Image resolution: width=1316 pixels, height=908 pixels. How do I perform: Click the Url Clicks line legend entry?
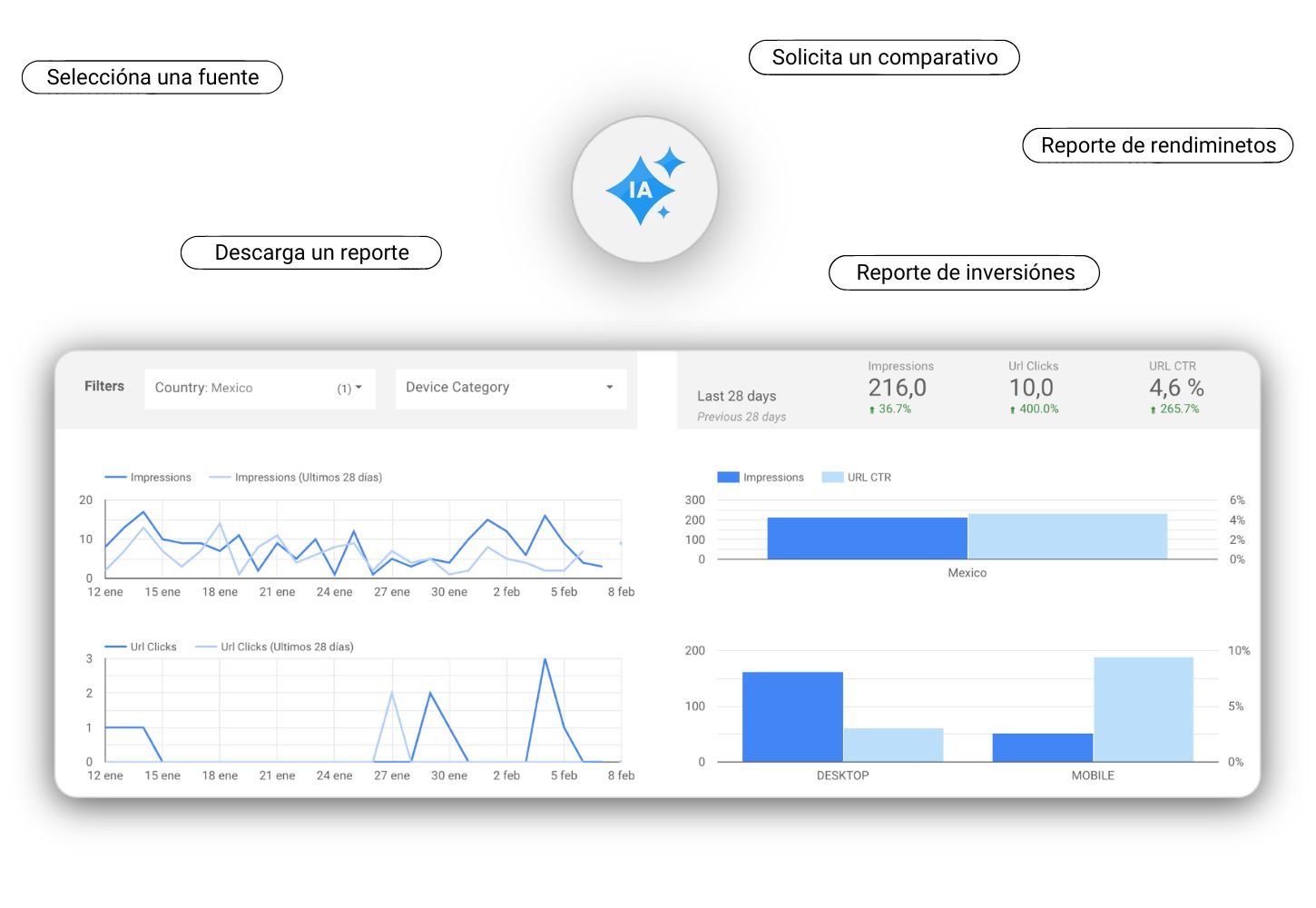click(x=141, y=647)
